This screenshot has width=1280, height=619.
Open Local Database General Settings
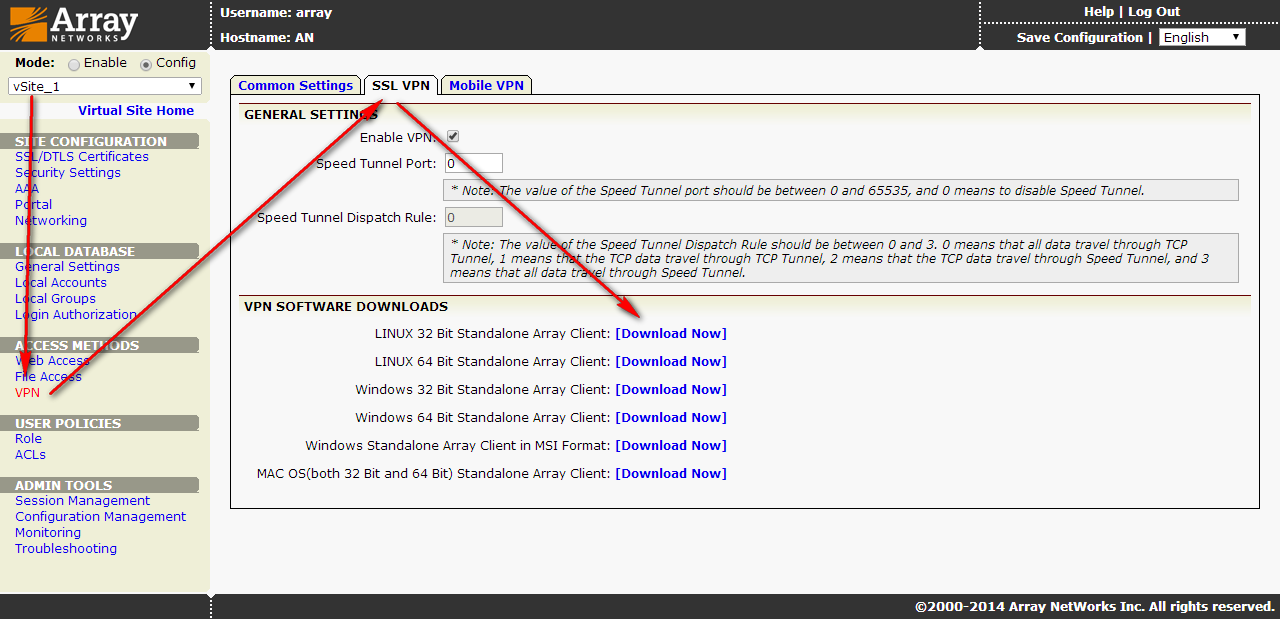[67, 266]
